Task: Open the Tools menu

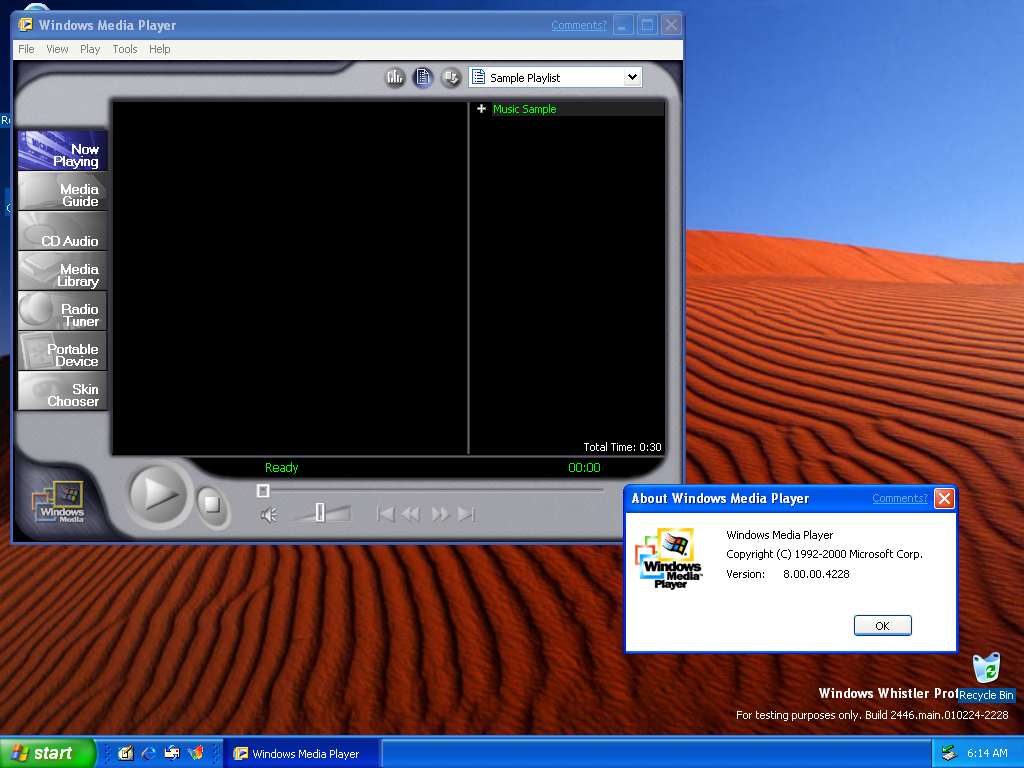Action: point(125,49)
